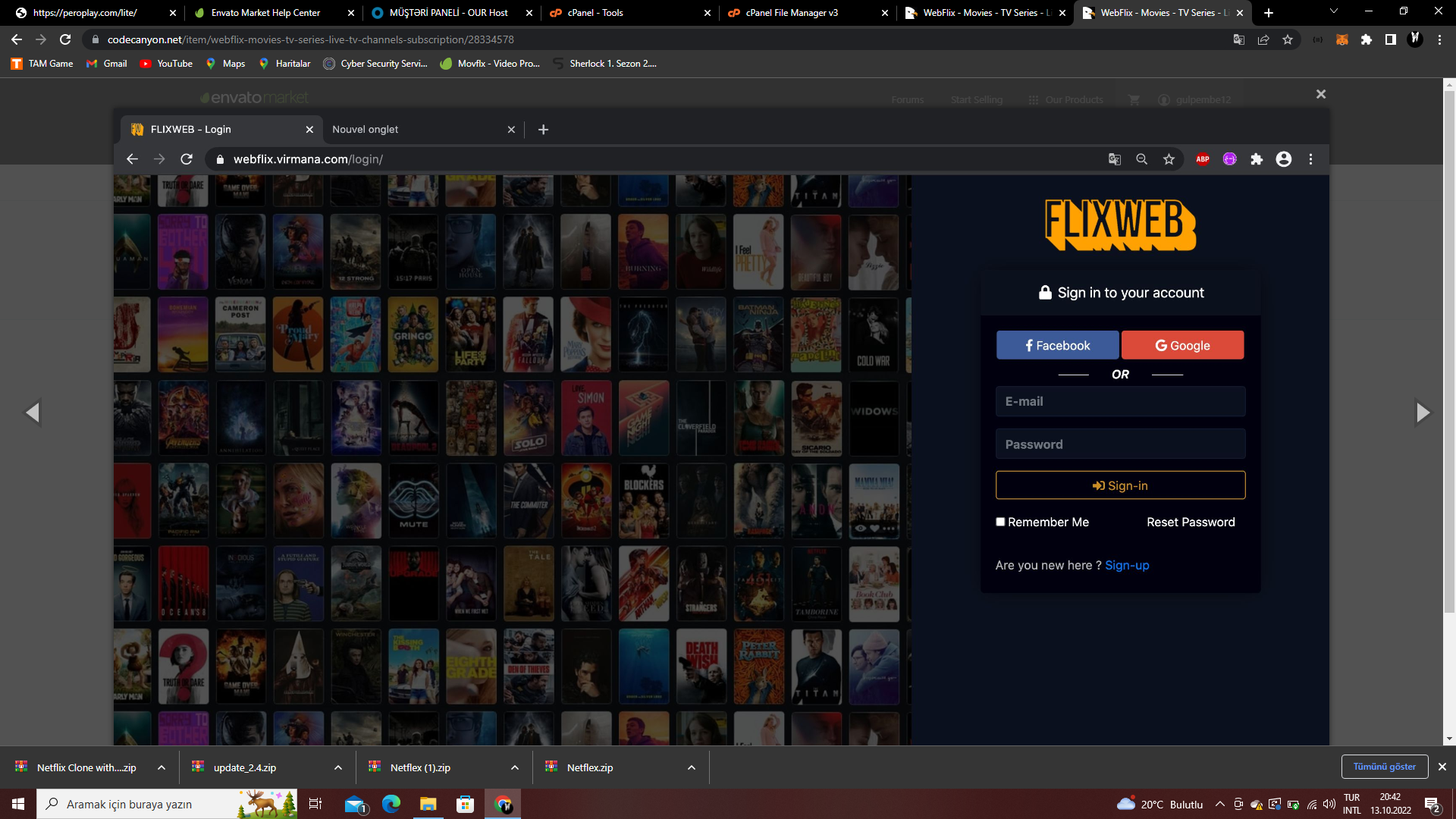
Task: Click the Facebook sign-in button
Action: [1057, 345]
